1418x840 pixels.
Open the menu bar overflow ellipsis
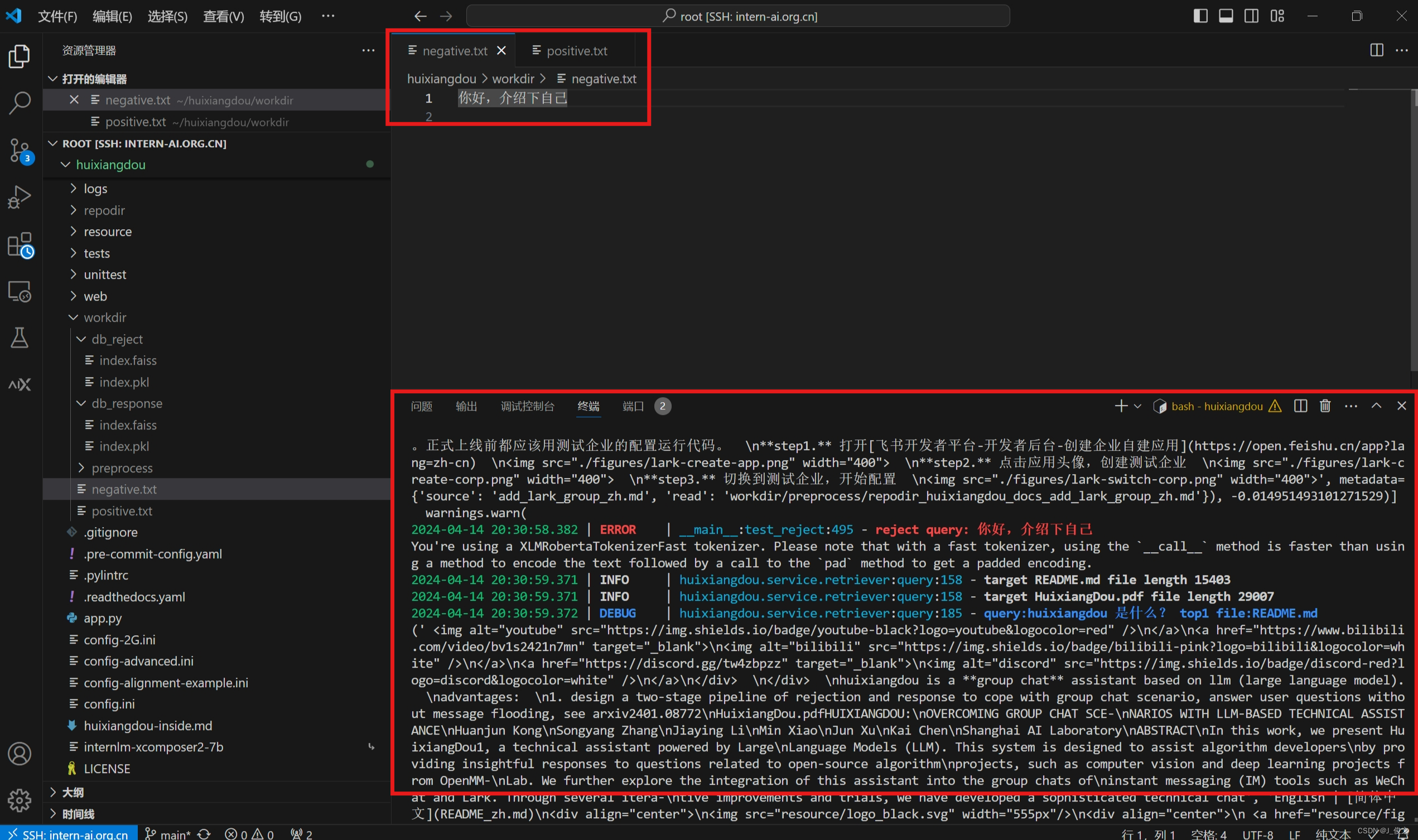click(328, 16)
